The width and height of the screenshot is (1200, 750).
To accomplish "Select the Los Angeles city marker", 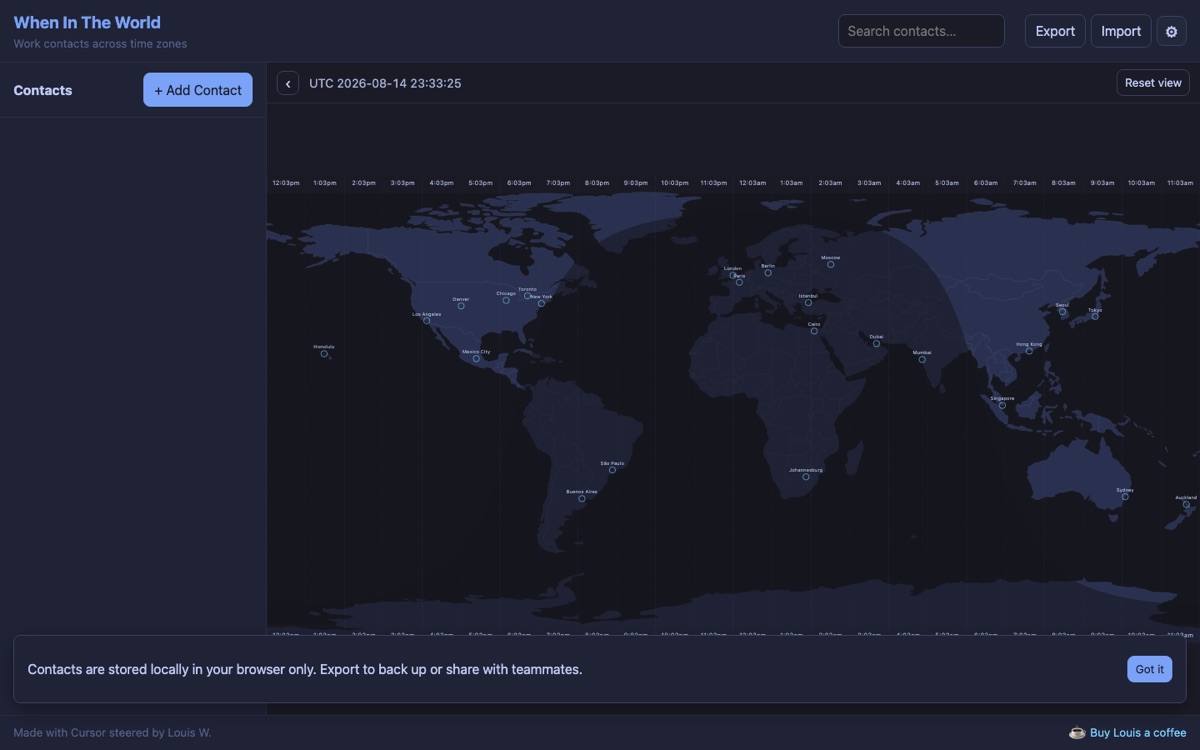I will [427, 320].
